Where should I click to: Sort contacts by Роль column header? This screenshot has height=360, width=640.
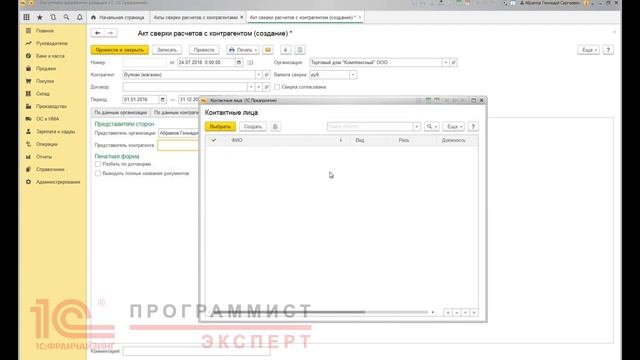coord(404,140)
